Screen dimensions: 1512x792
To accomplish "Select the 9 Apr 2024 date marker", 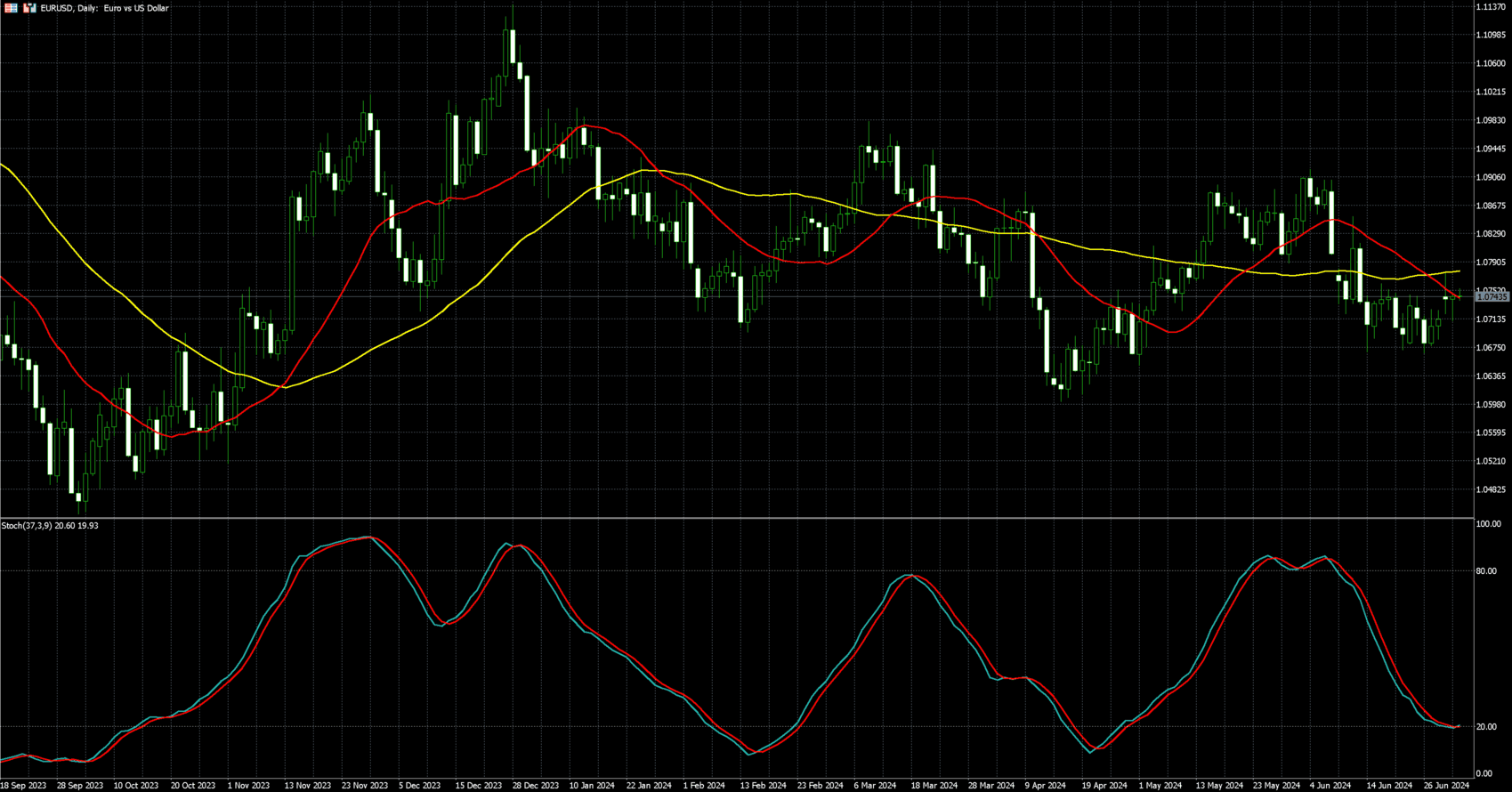I will pos(1045,786).
